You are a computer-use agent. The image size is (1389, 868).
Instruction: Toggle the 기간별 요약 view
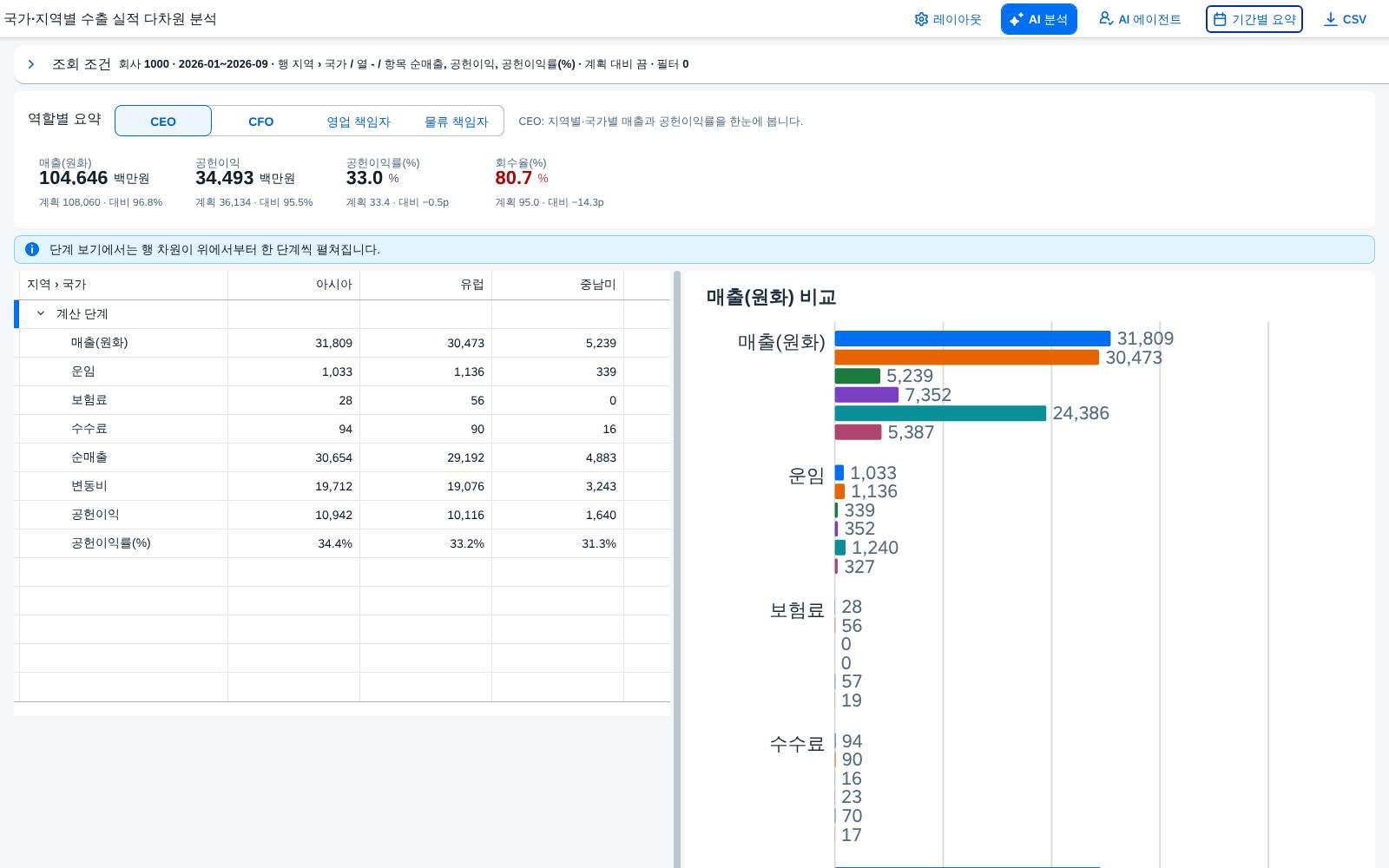1254,19
